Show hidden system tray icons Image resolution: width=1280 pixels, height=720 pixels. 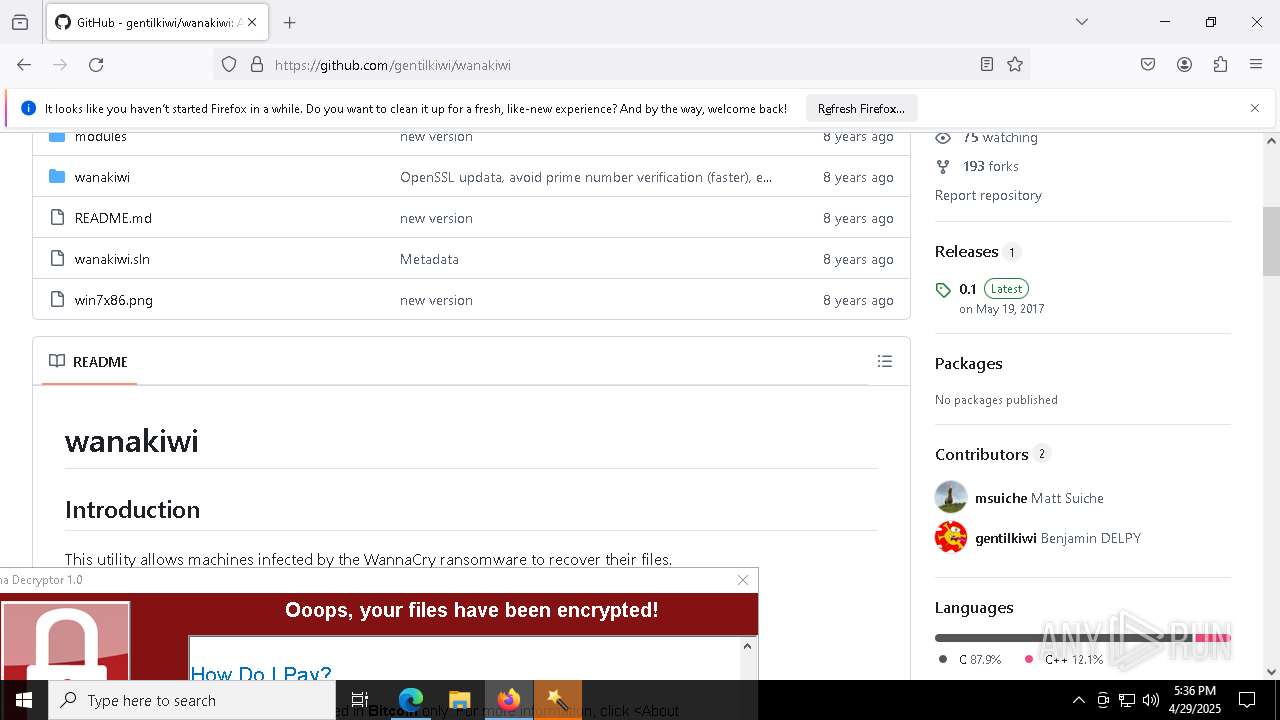(x=1078, y=700)
